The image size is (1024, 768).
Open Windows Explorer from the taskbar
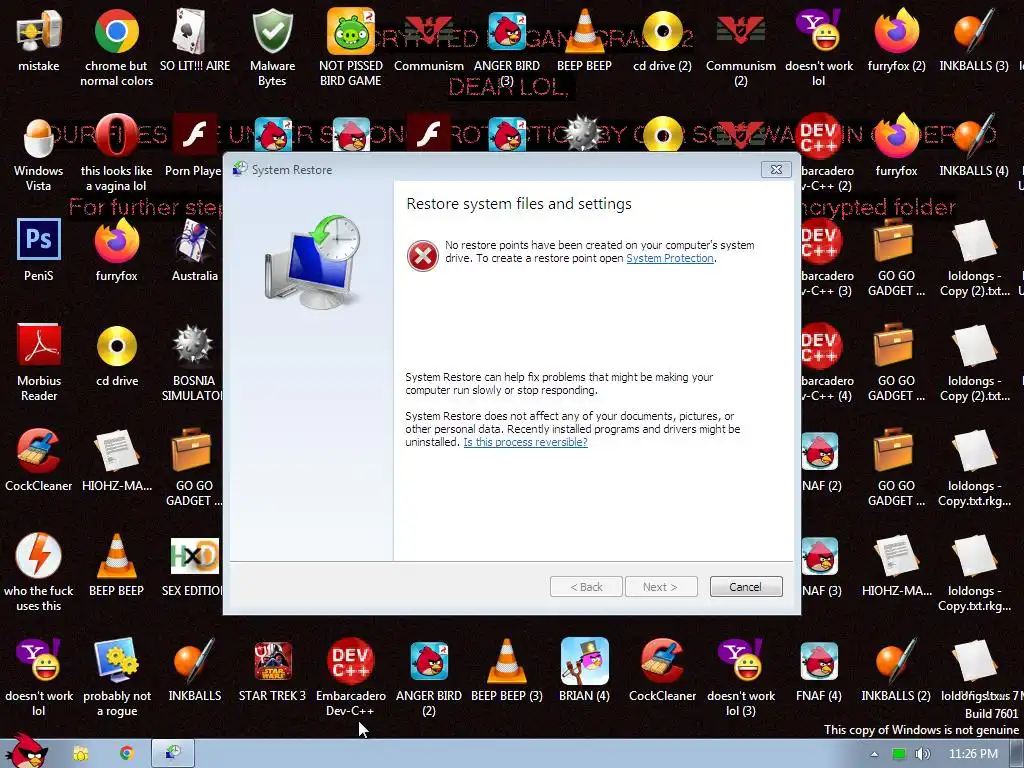pos(80,754)
